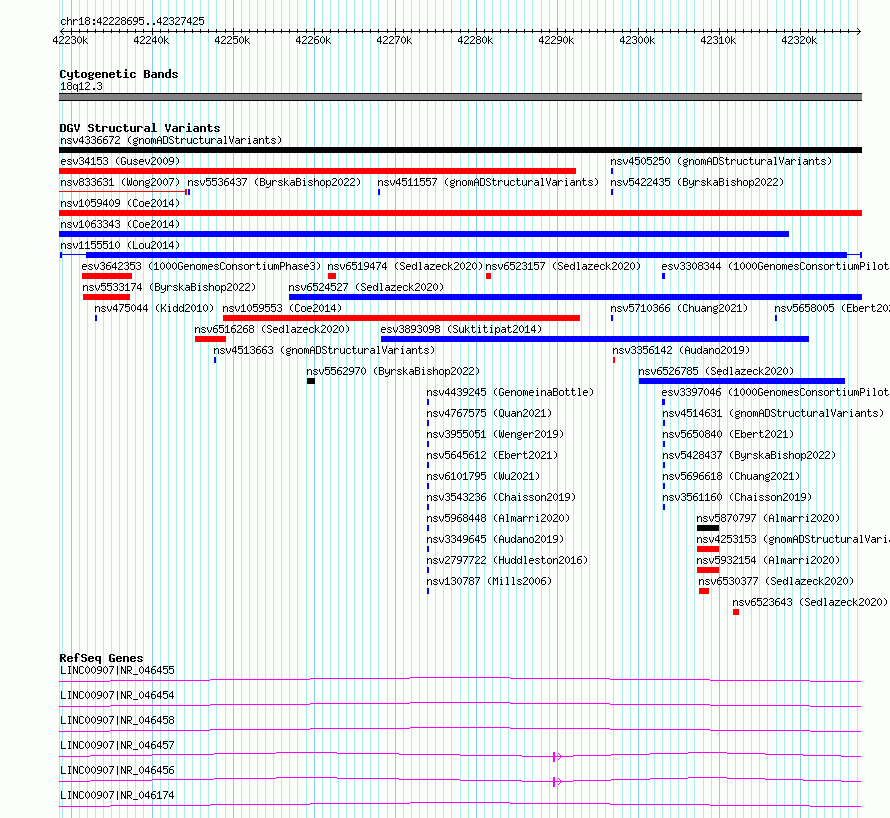The image size is (890, 818).
Task: Click the DGV Structural Variants track title
Action: tap(140, 128)
